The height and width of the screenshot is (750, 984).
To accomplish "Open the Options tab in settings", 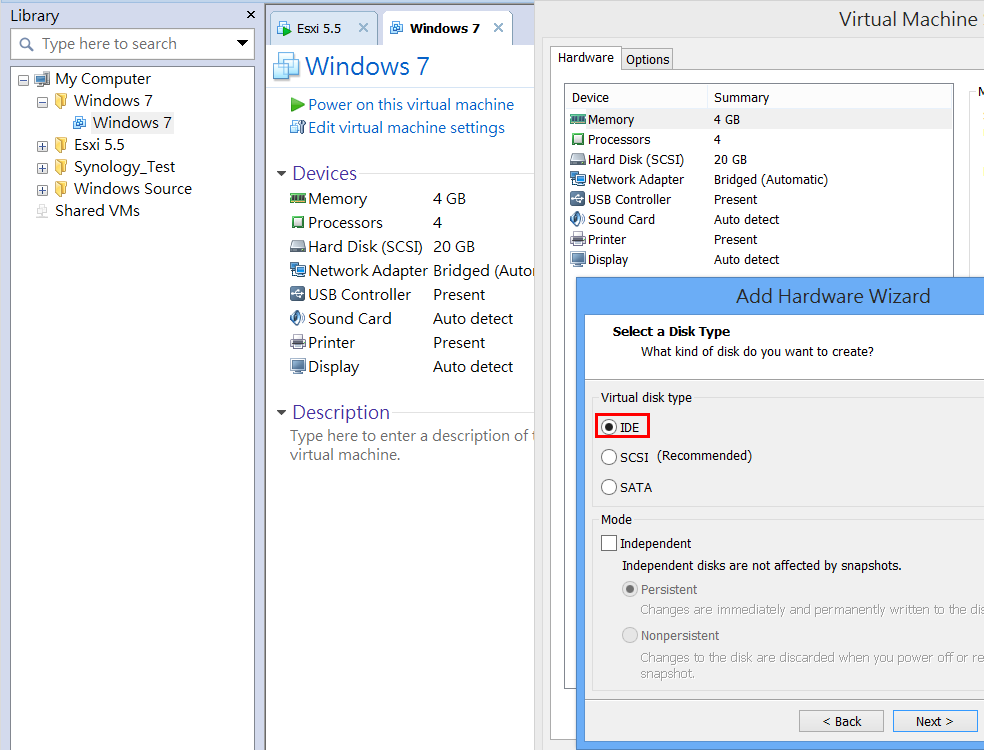I will tap(648, 60).
